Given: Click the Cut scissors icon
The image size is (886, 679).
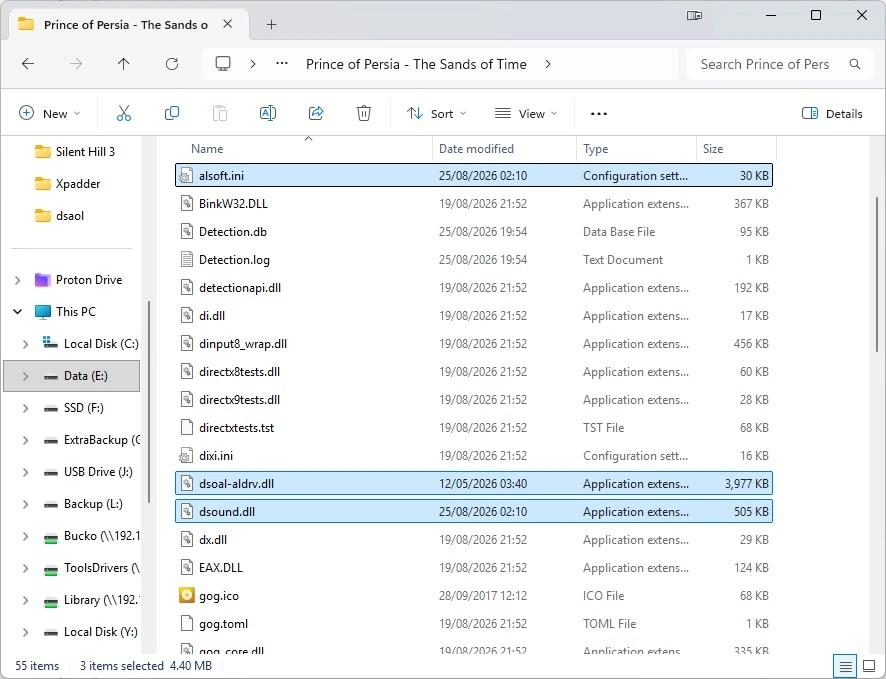Looking at the screenshot, I should (124, 114).
